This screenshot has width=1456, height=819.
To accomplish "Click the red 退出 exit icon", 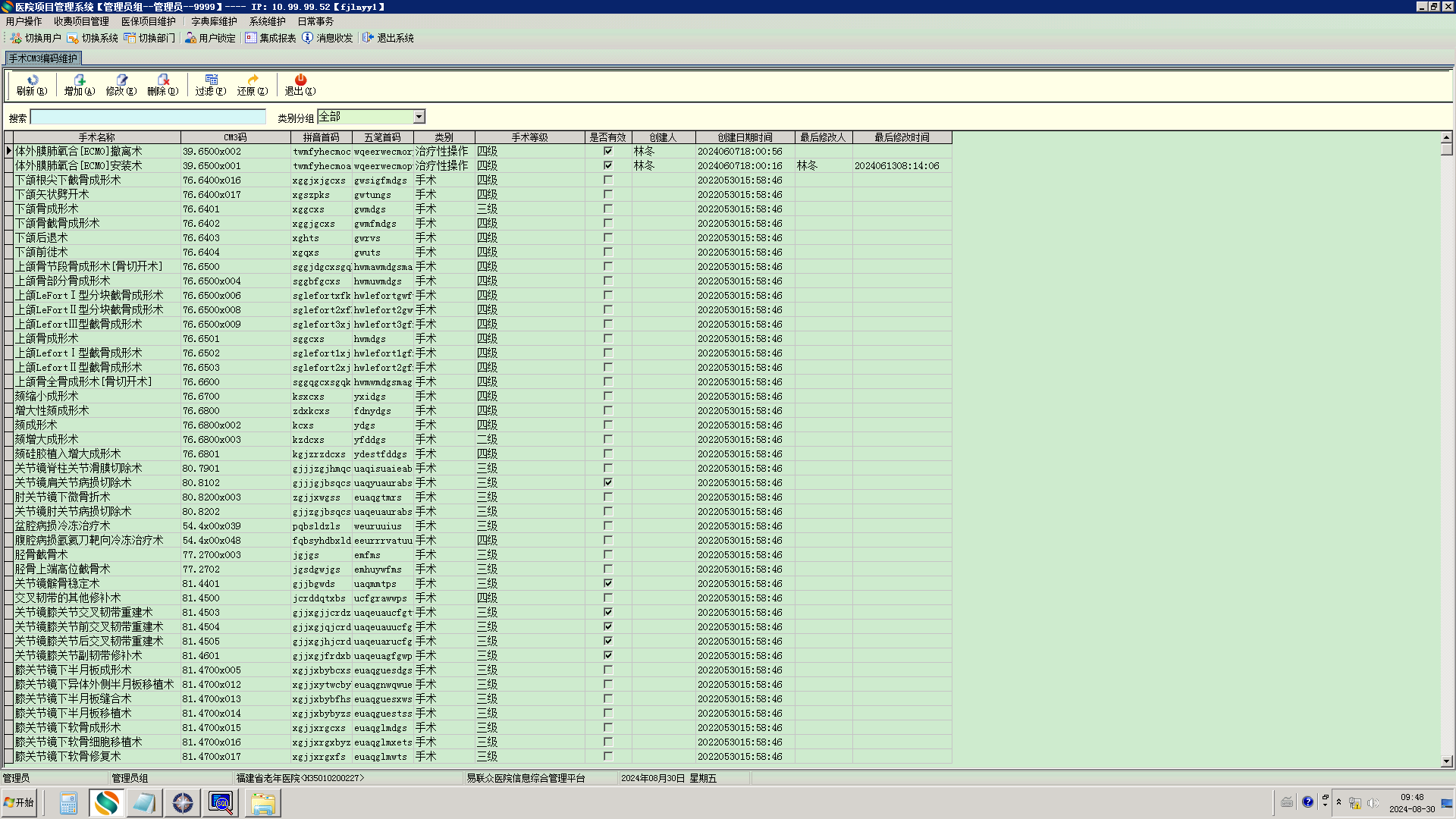I will click(x=300, y=80).
